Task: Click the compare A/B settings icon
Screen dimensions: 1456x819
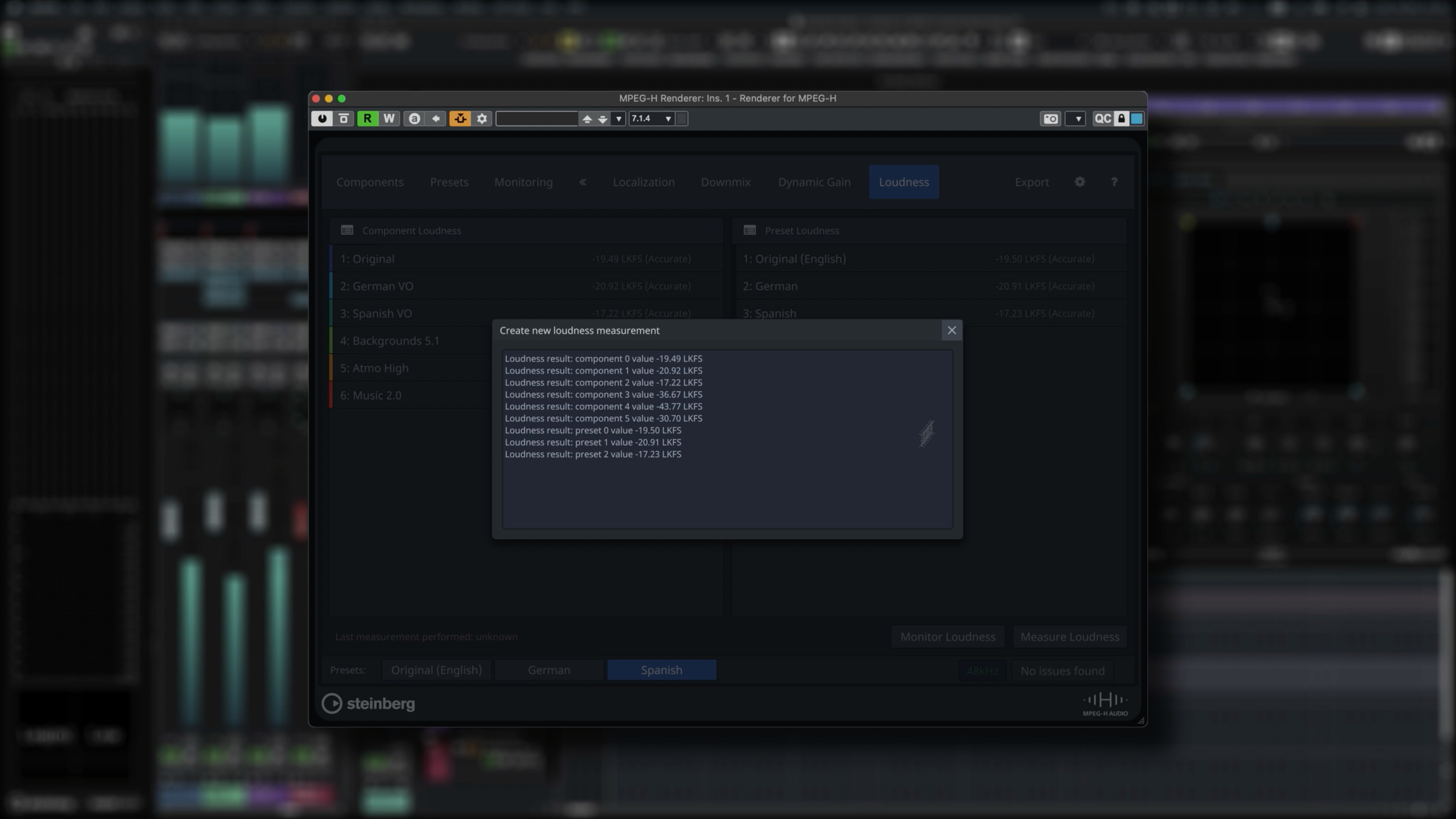Action: coord(415,119)
